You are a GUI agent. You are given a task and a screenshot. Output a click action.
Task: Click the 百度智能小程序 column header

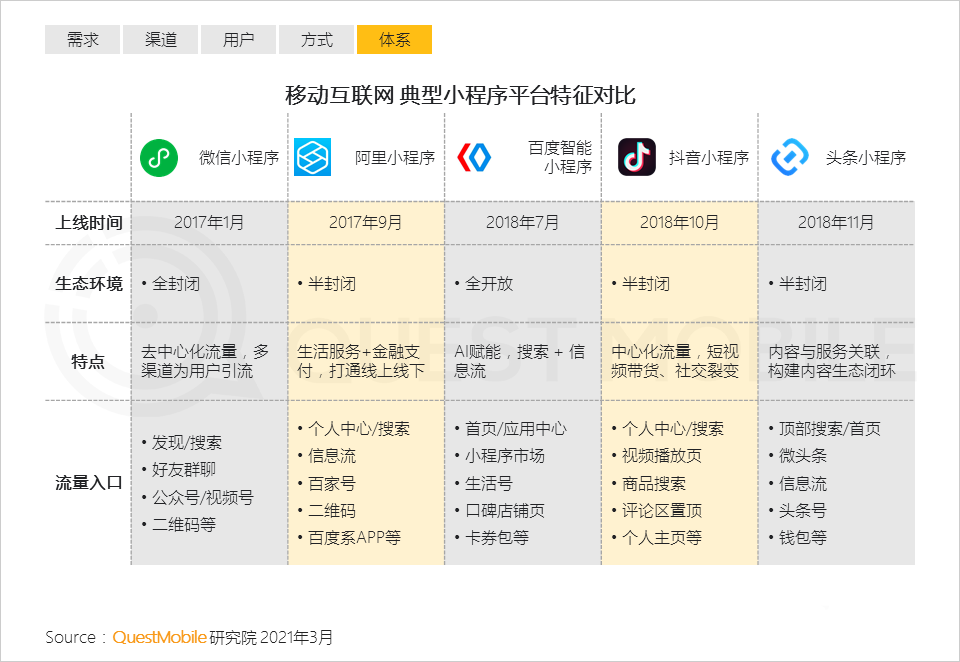click(x=560, y=157)
